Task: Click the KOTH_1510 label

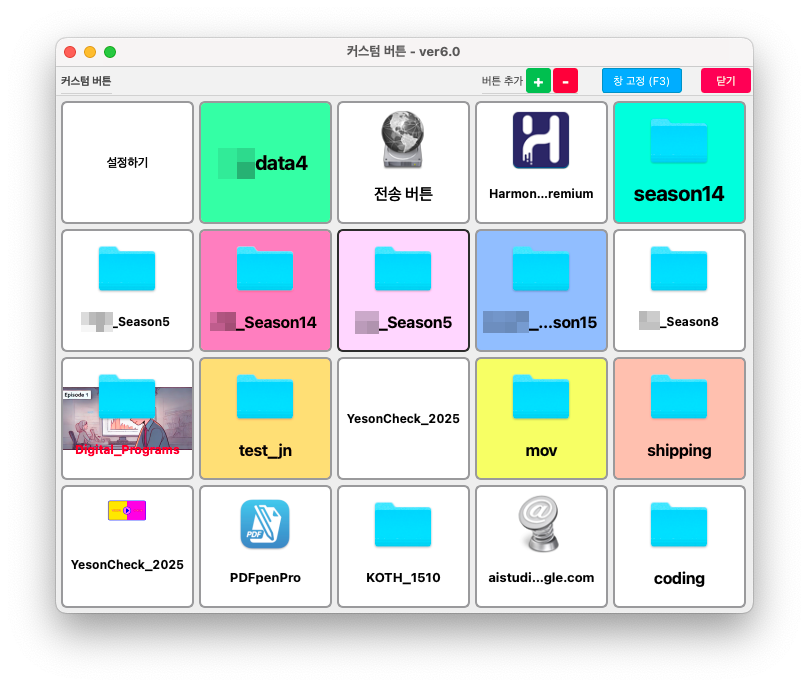Action: point(403,578)
